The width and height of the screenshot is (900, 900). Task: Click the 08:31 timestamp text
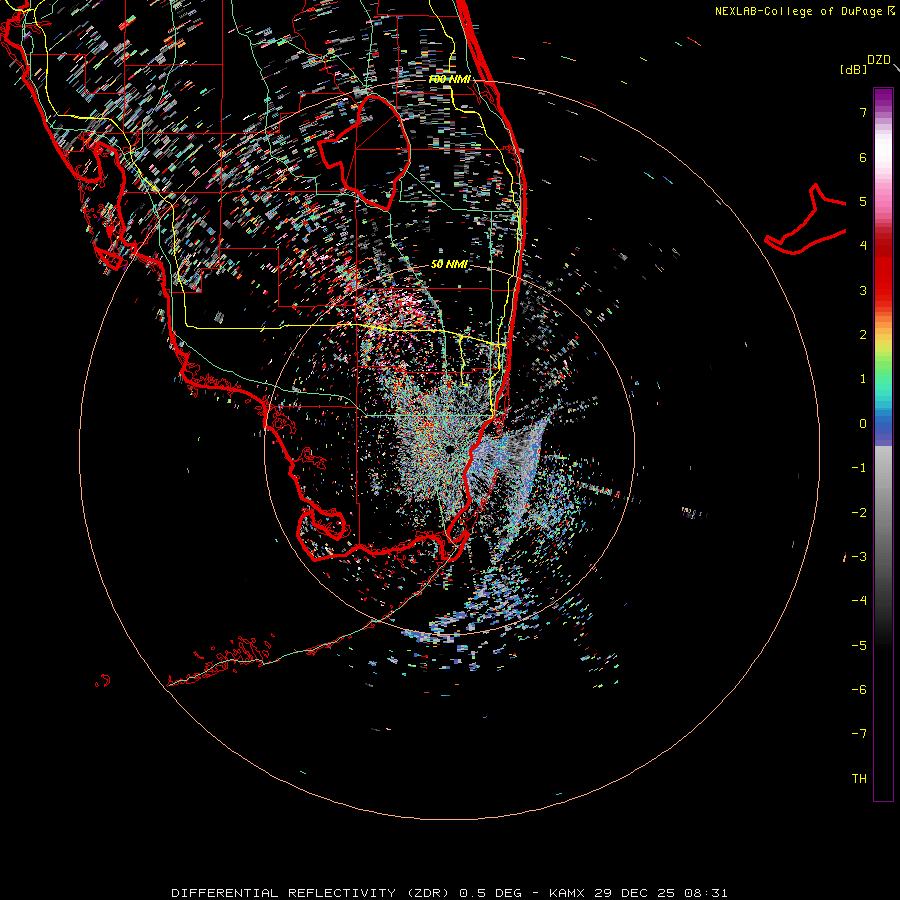point(706,893)
